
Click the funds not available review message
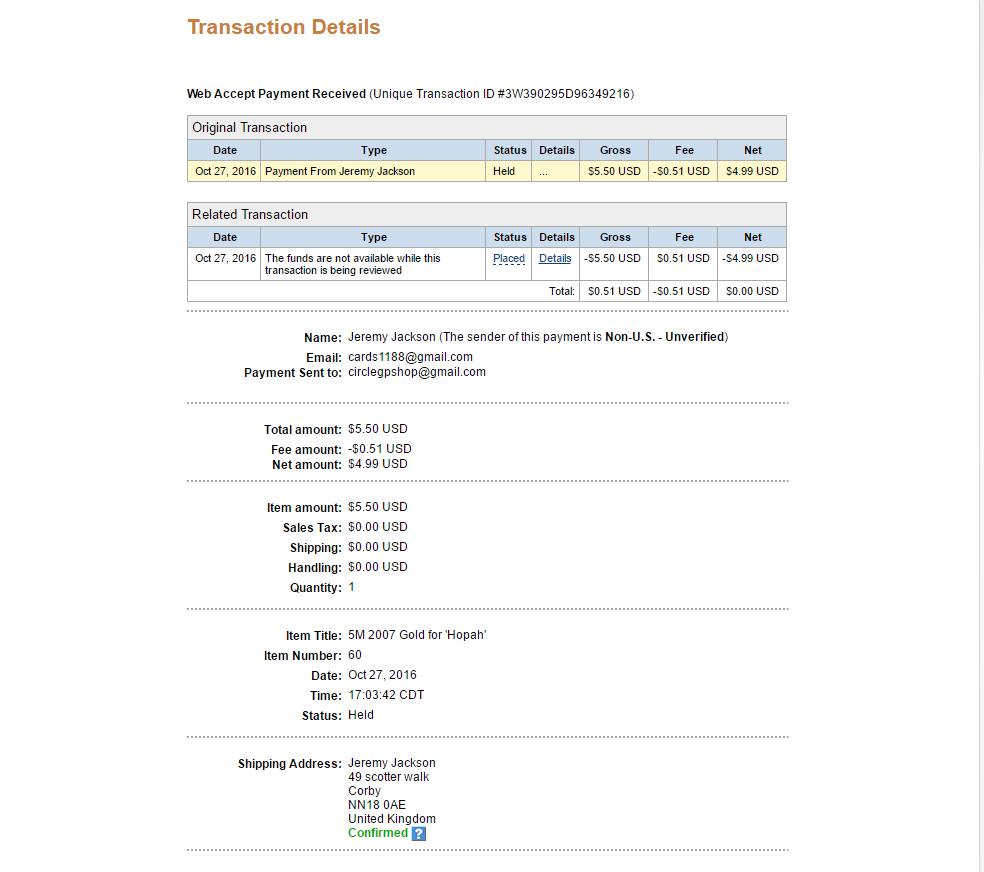coord(353,264)
